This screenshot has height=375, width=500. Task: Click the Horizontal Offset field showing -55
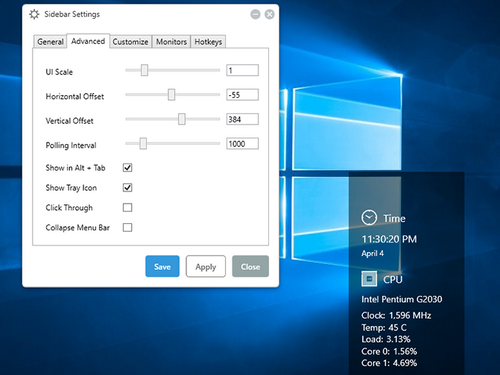click(242, 95)
